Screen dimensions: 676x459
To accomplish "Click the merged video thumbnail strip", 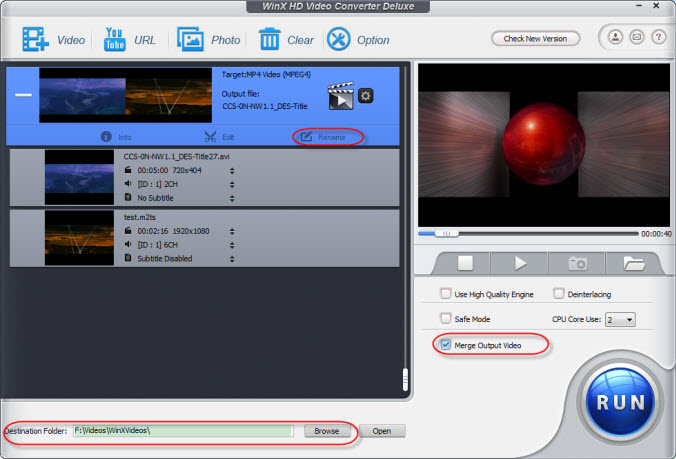I will (x=125, y=95).
